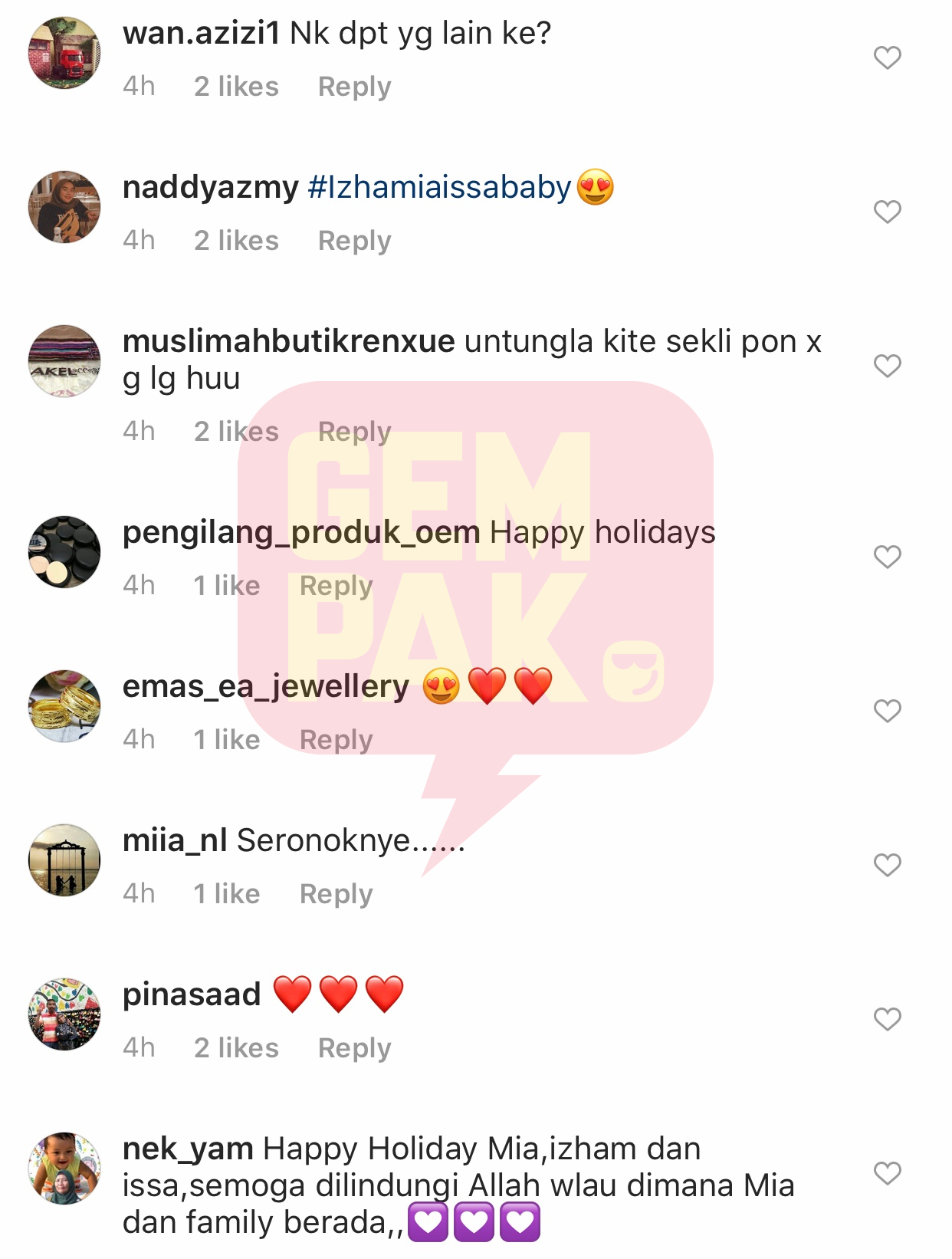
Task: Like pinasaad's three hearts comment
Action: click(887, 1019)
